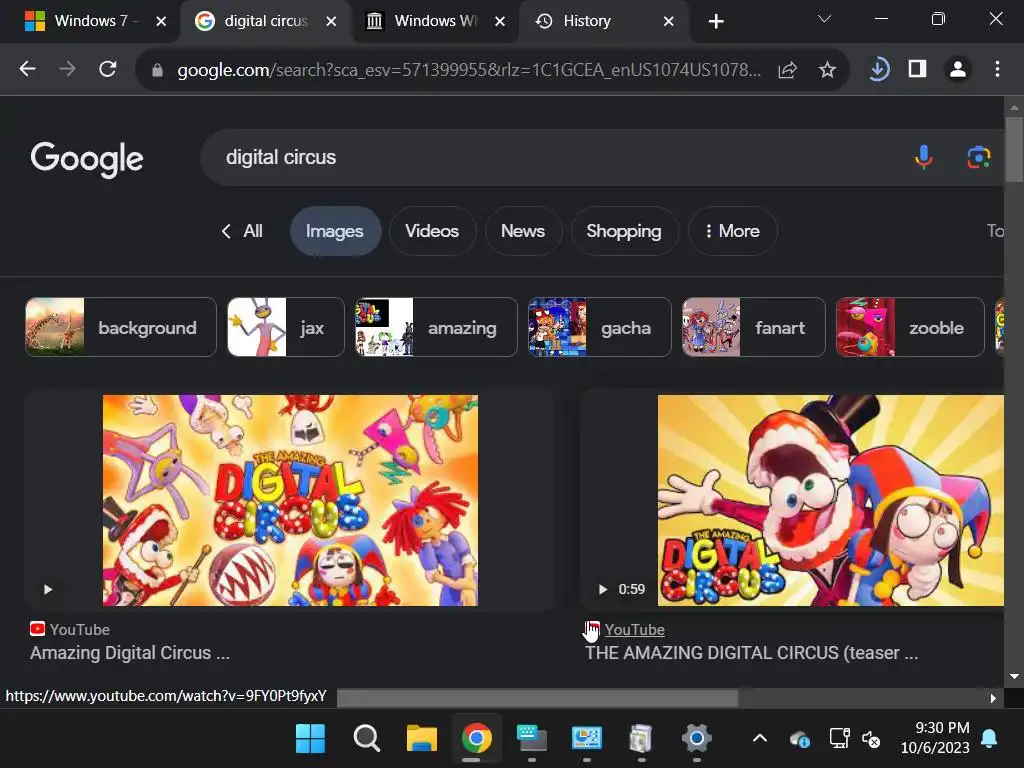Open the muted volume tray icon
Viewport: 1024px width, 768px height.
click(871, 739)
